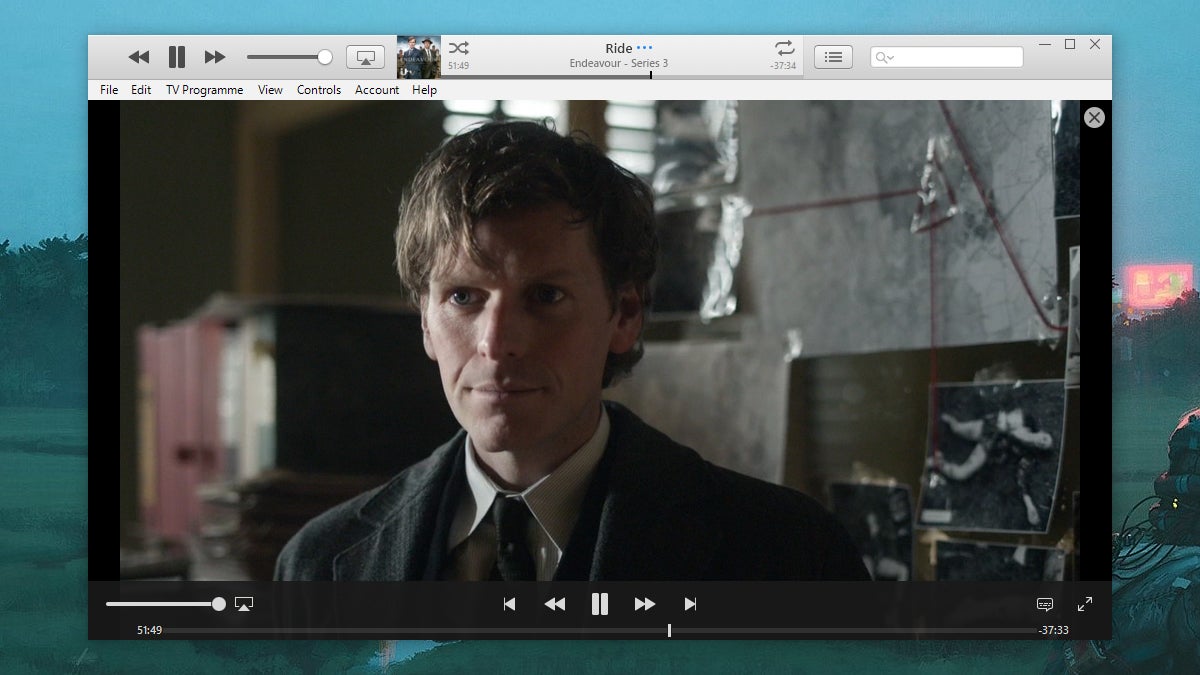Image resolution: width=1200 pixels, height=675 pixels.
Task: Open the TV Programme menu
Action: coord(204,89)
